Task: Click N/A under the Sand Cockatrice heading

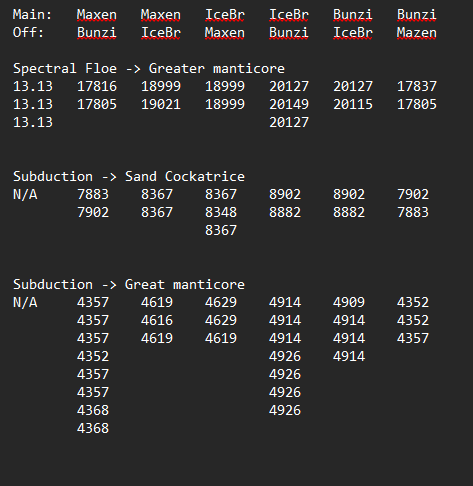Action: click(x=25, y=195)
